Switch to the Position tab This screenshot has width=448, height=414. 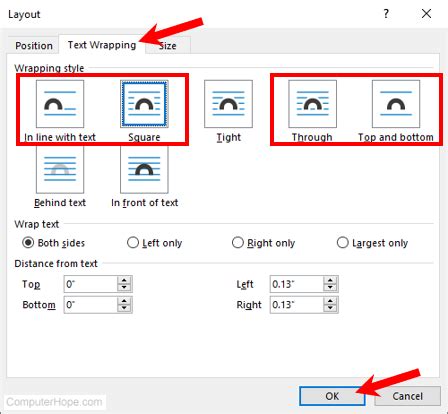(x=34, y=45)
